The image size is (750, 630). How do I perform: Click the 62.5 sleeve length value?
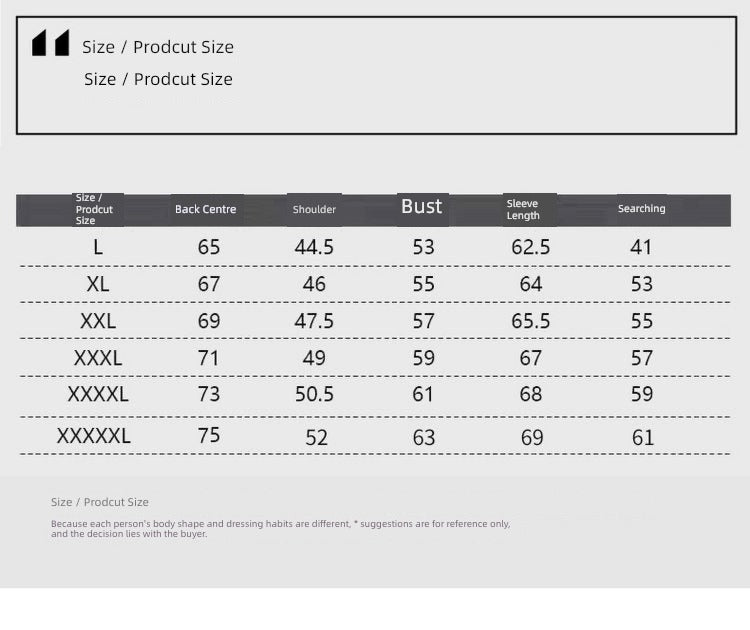click(x=531, y=247)
